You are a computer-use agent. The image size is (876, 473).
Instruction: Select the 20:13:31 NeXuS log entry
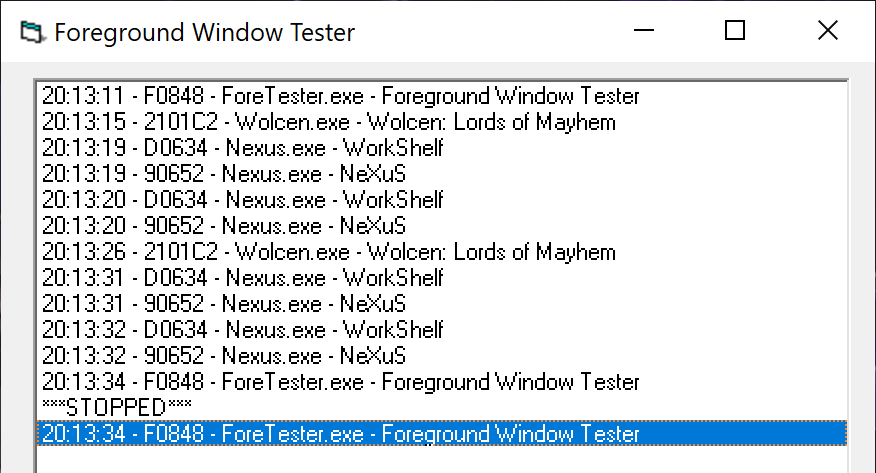click(x=224, y=305)
